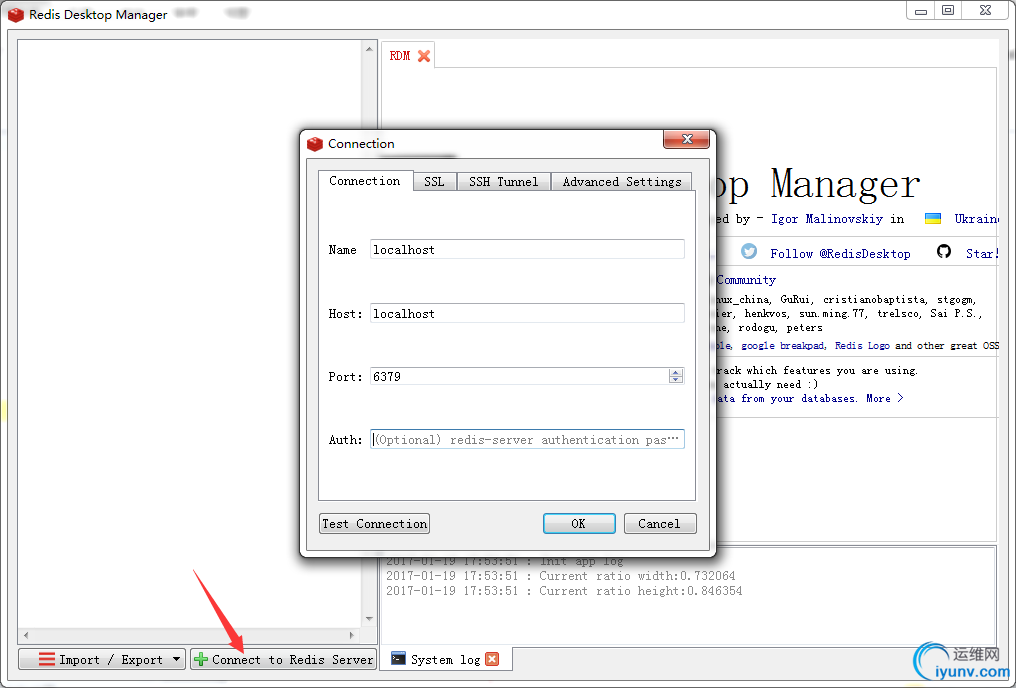Image resolution: width=1016 pixels, height=688 pixels.
Task: Open the Ukraine link
Action: tap(976, 219)
